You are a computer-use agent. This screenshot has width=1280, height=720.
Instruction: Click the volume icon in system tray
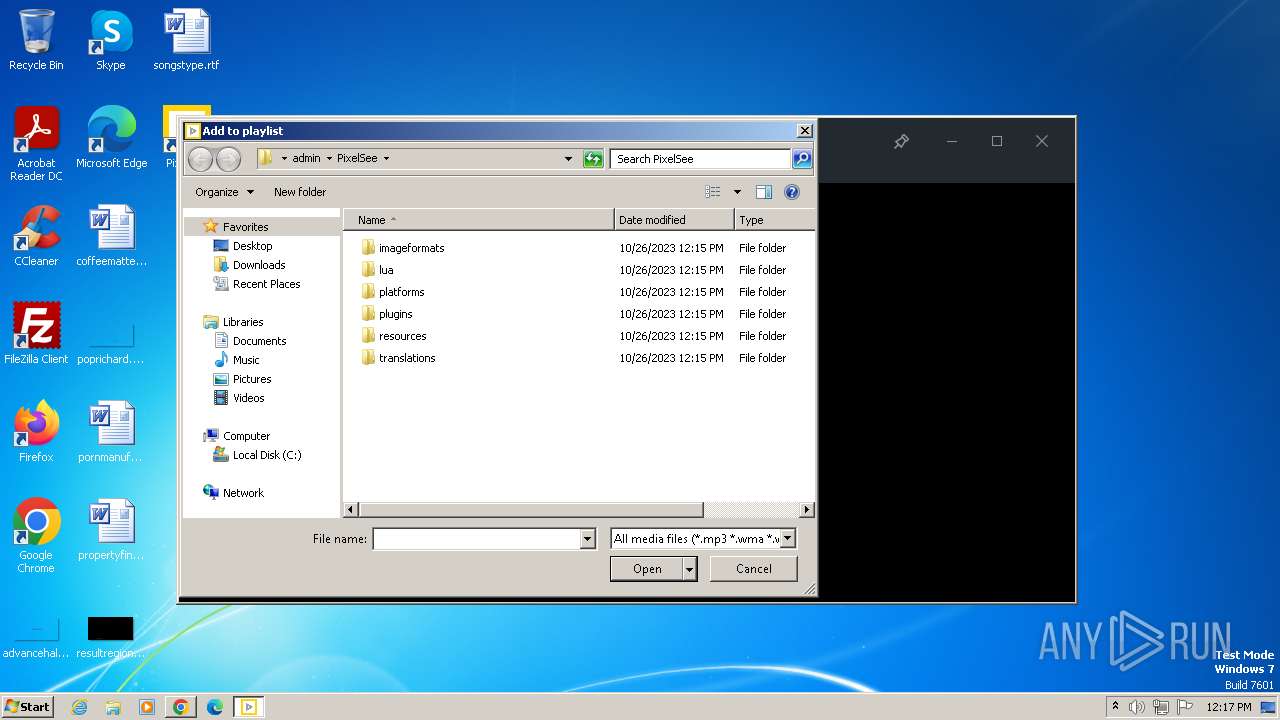point(1137,707)
